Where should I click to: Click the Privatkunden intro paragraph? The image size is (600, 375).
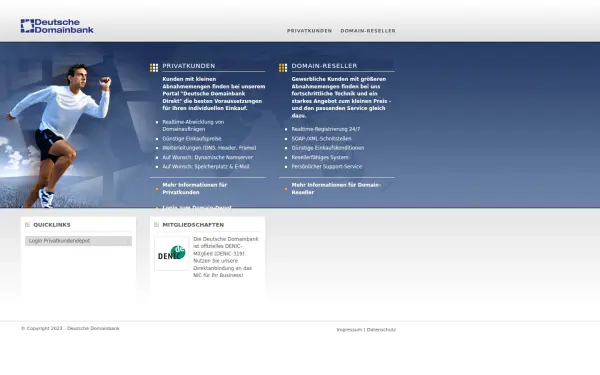[x=214, y=94]
